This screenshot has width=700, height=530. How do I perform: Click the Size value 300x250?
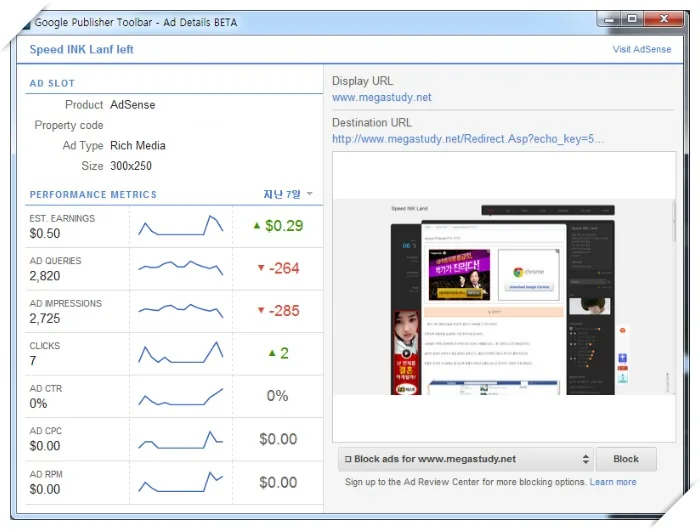click(131, 166)
